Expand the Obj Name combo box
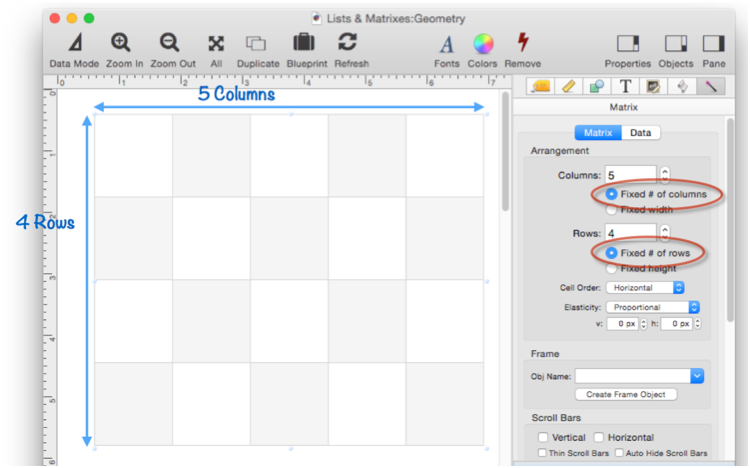750x468 pixels. (697, 376)
